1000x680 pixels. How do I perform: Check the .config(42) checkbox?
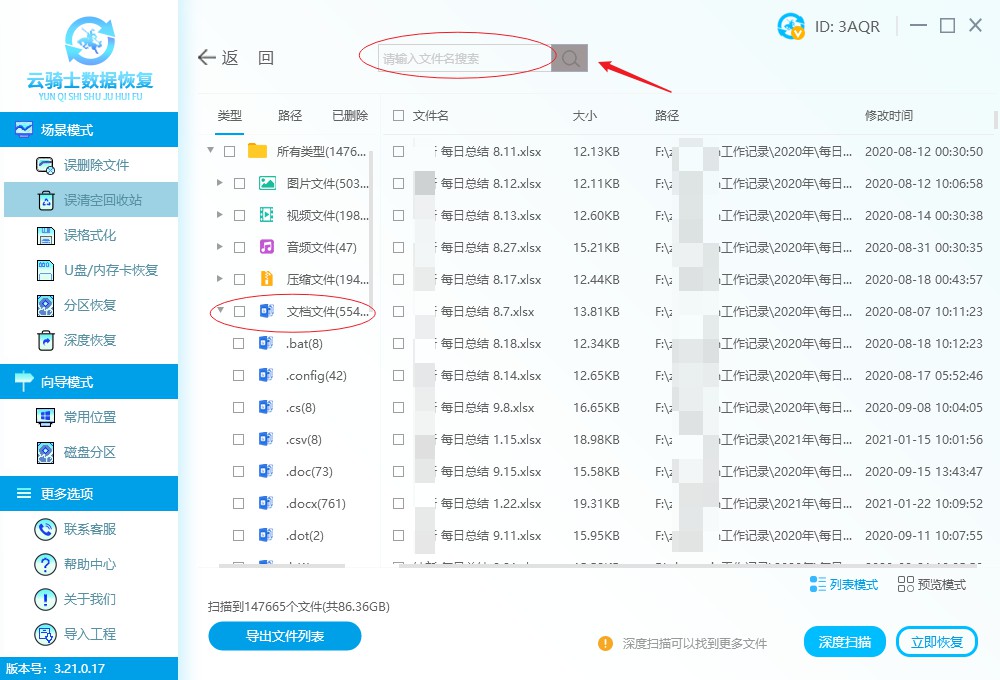239,375
